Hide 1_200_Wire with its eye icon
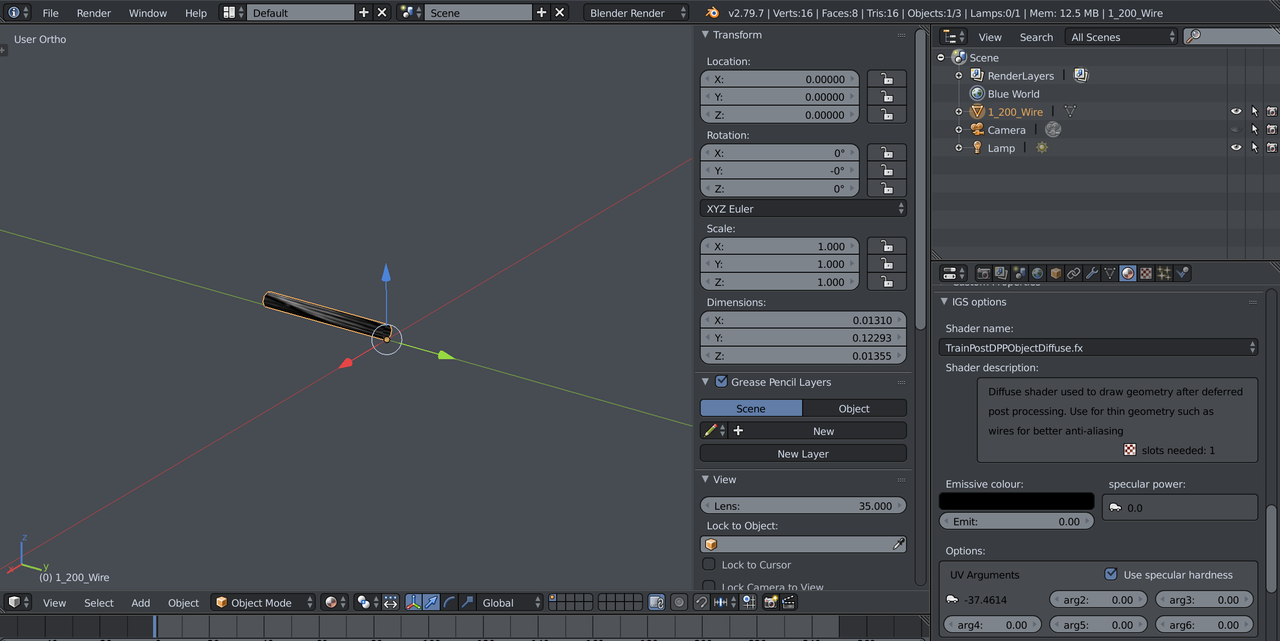The image size is (1280, 641). coord(1236,112)
